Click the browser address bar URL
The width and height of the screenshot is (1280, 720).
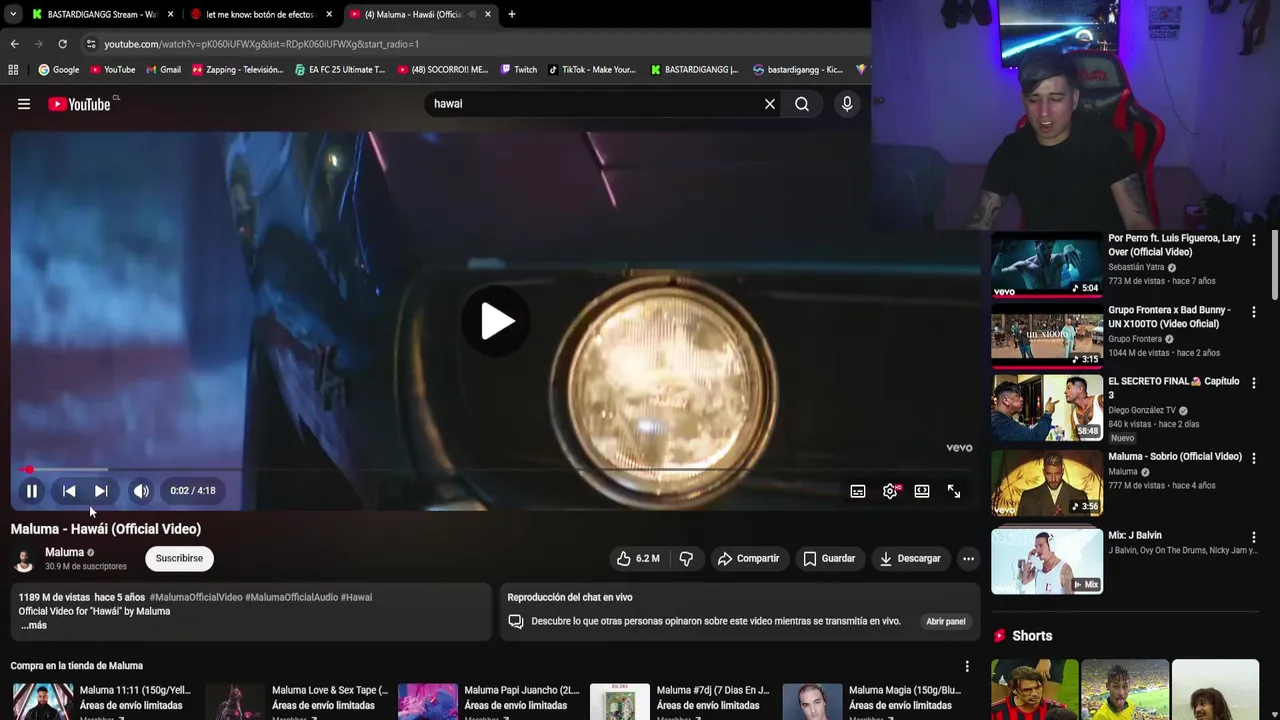[261, 44]
